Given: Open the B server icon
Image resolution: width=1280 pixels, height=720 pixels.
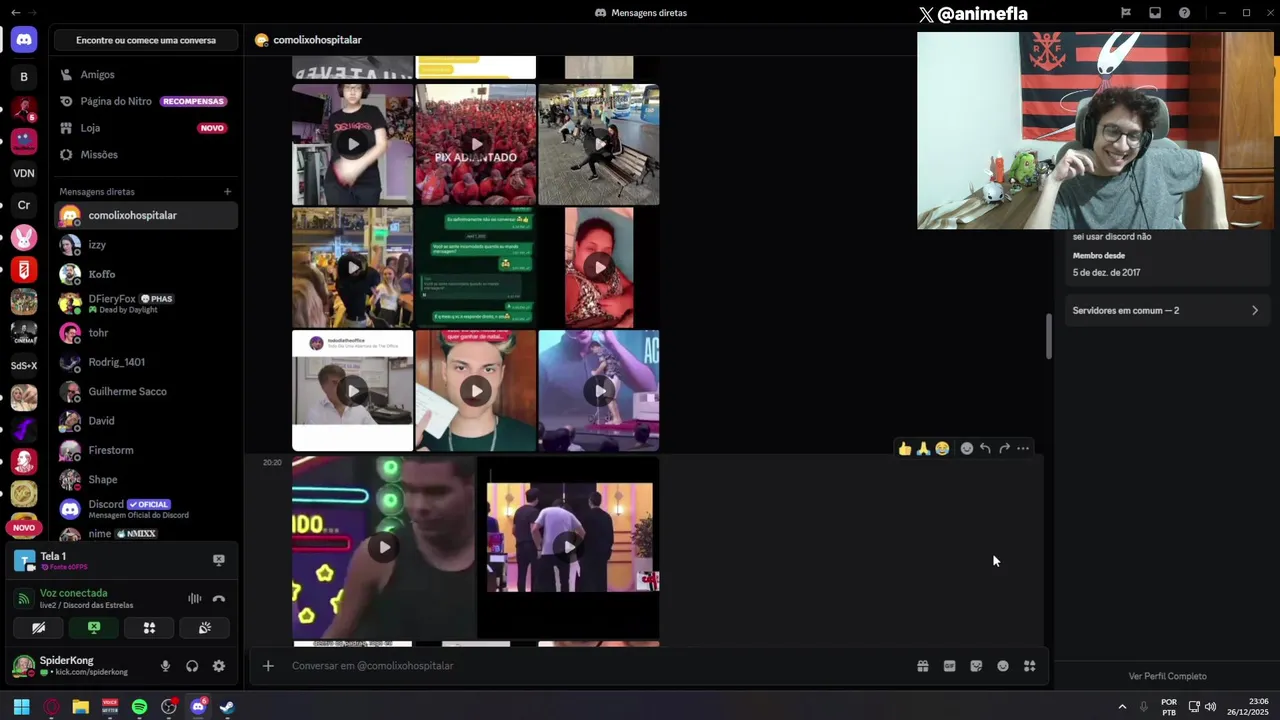Looking at the screenshot, I should 24,77.
